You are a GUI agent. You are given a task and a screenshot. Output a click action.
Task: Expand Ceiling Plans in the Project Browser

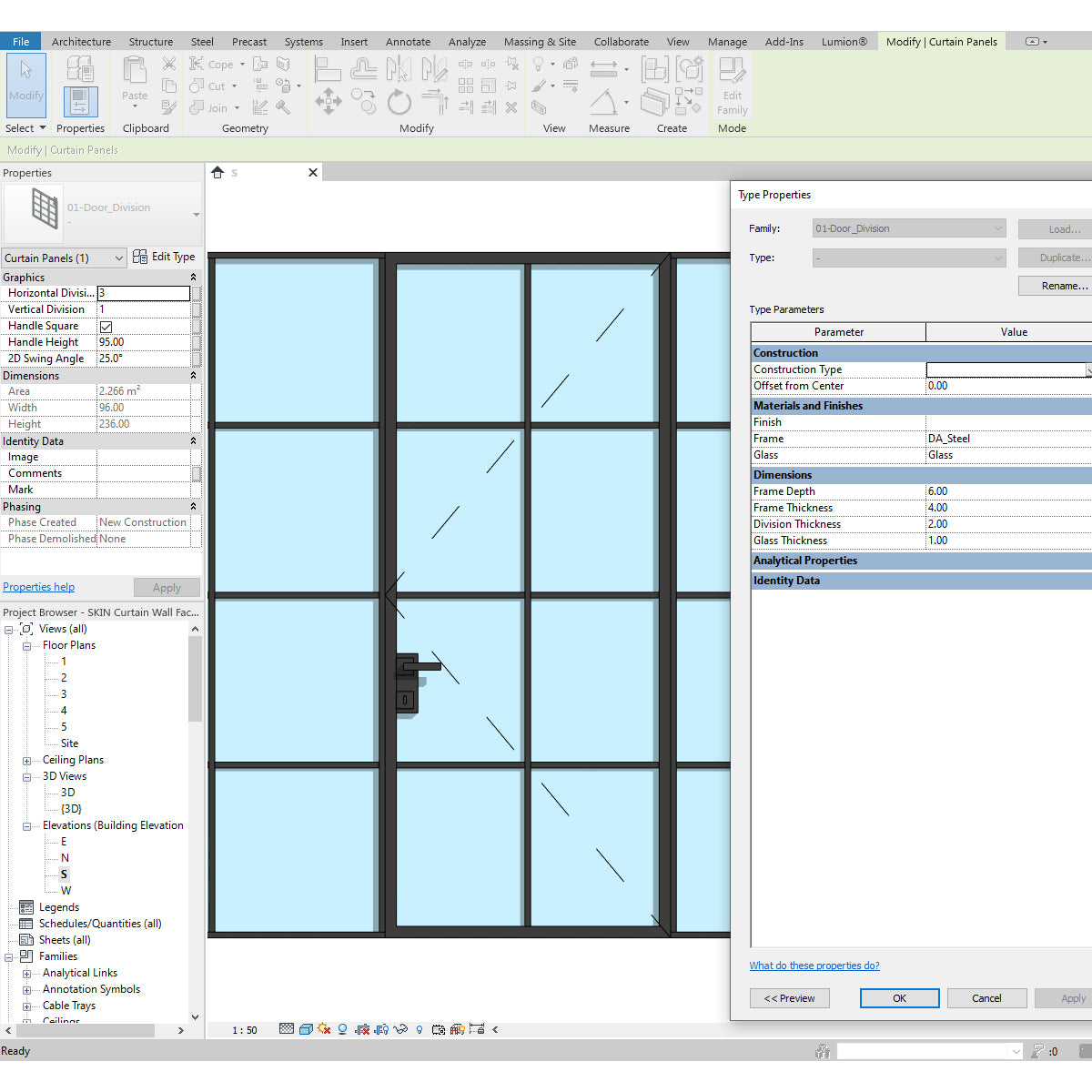click(27, 759)
